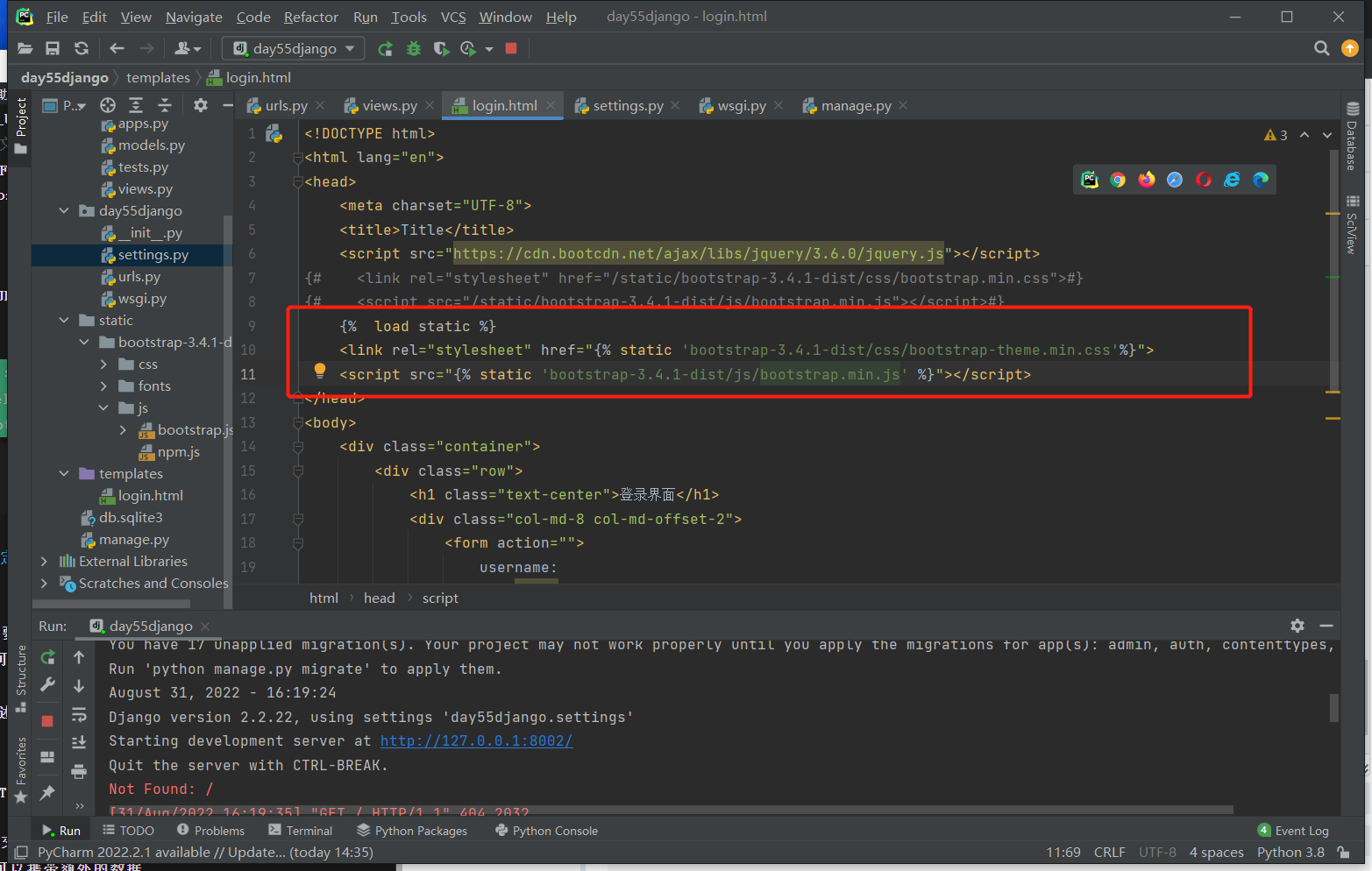Image resolution: width=1372 pixels, height=871 pixels.
Task: Click the Run console vertical scrollbar
Action: point(1334,707)
